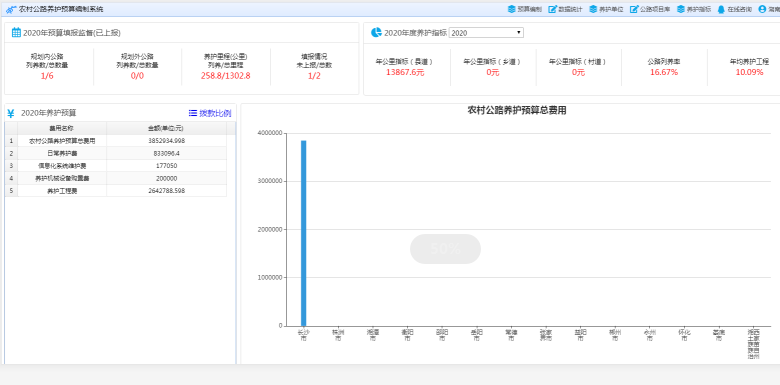Click the amount cell 177050
The height and width of the screenshot is (385, 780).
point(166,166)
